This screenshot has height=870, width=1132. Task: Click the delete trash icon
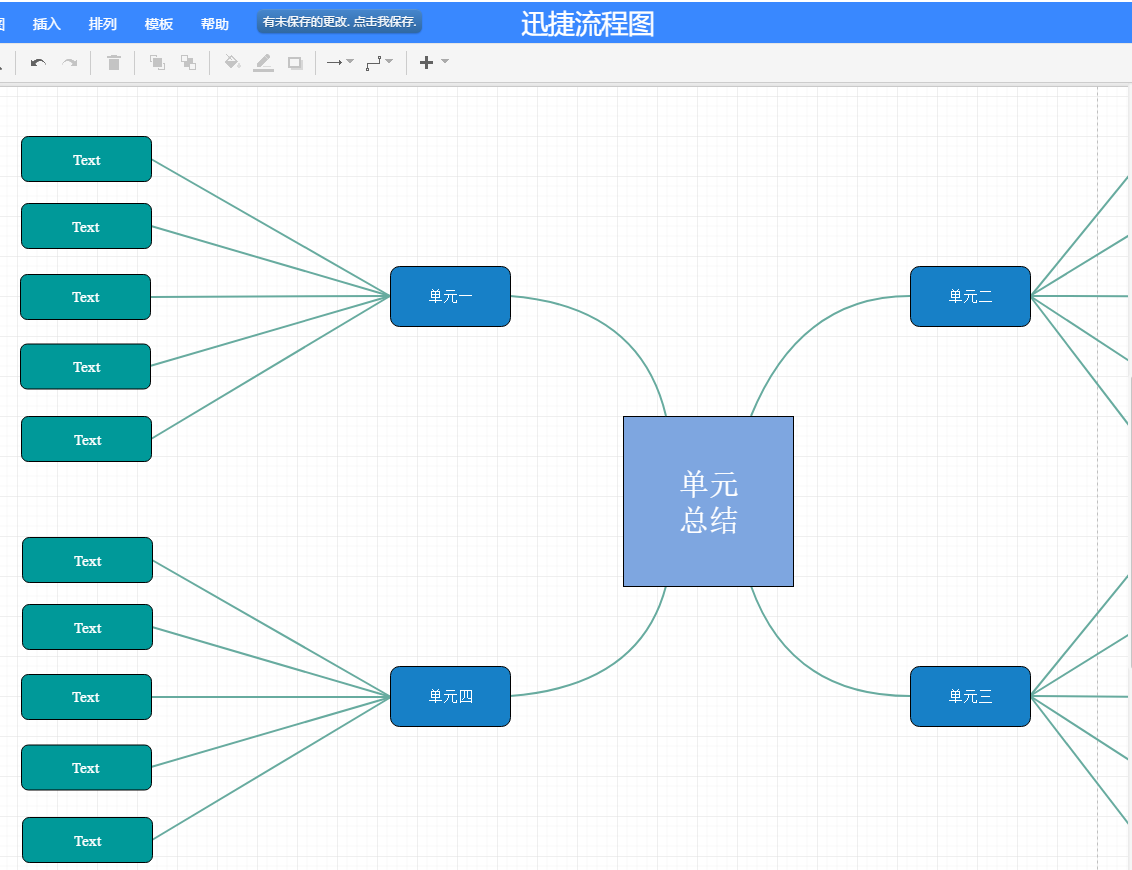pos(113,63)
